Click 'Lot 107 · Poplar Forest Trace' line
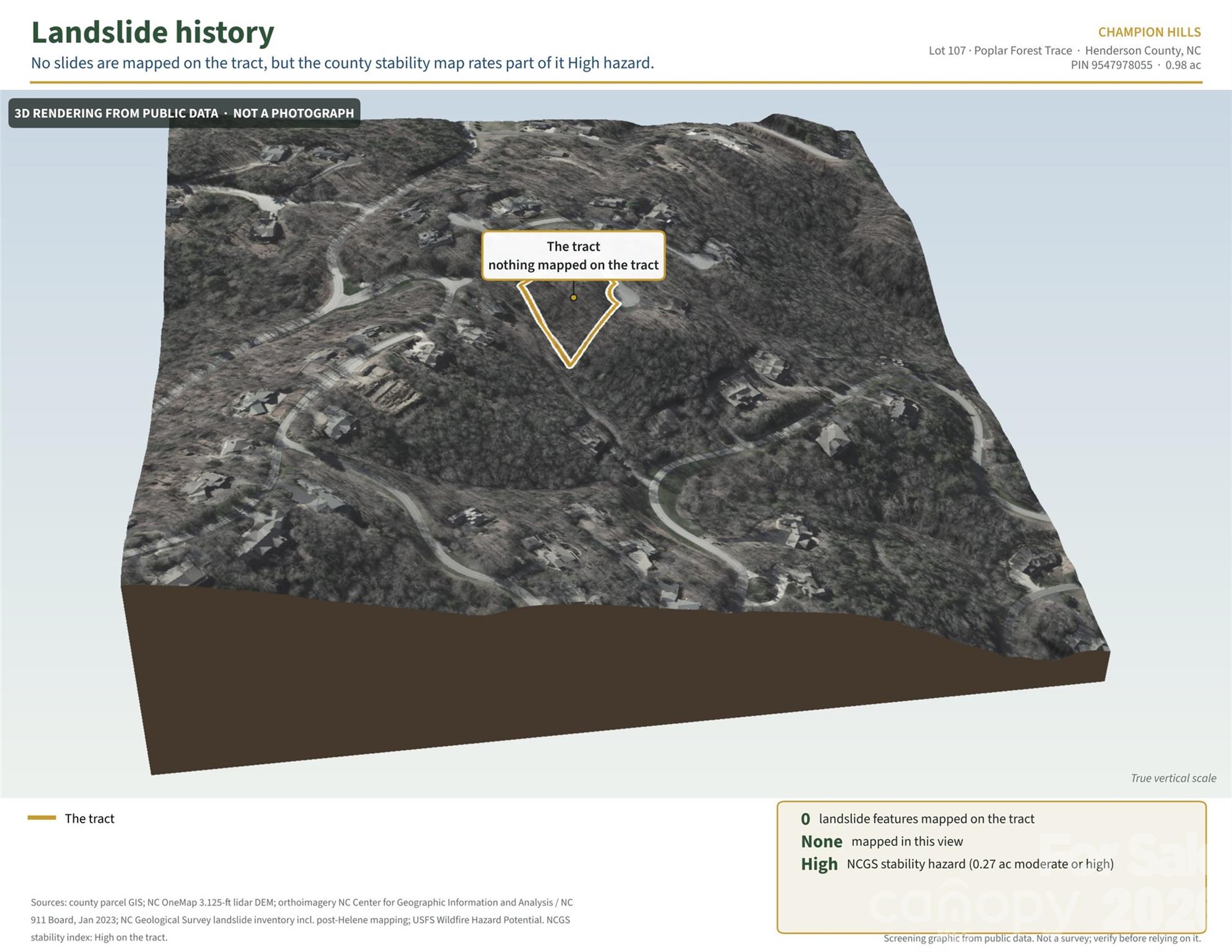Screen dimensions: 1232x952 [1064, 51]
